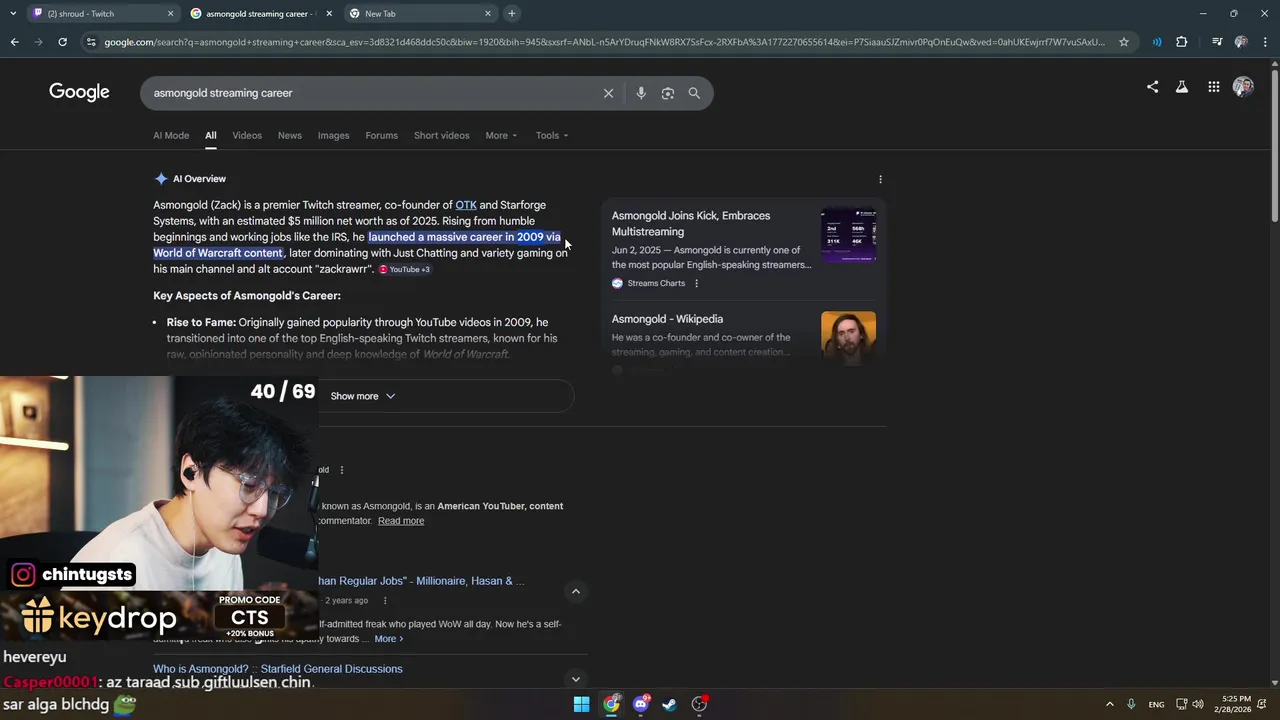Viewport: 1280px width, 720px height.
Task: Show hidden system tray icons chevron
Action: (x=1109, y=704)
